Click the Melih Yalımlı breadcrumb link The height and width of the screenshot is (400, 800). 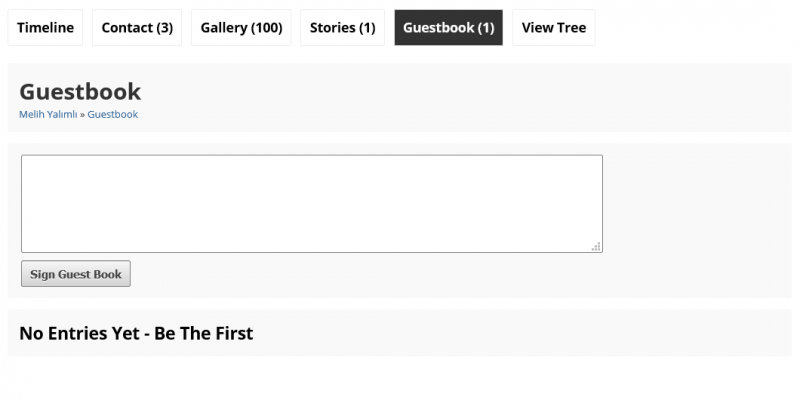pyautogui.click(x=48, y=115)
